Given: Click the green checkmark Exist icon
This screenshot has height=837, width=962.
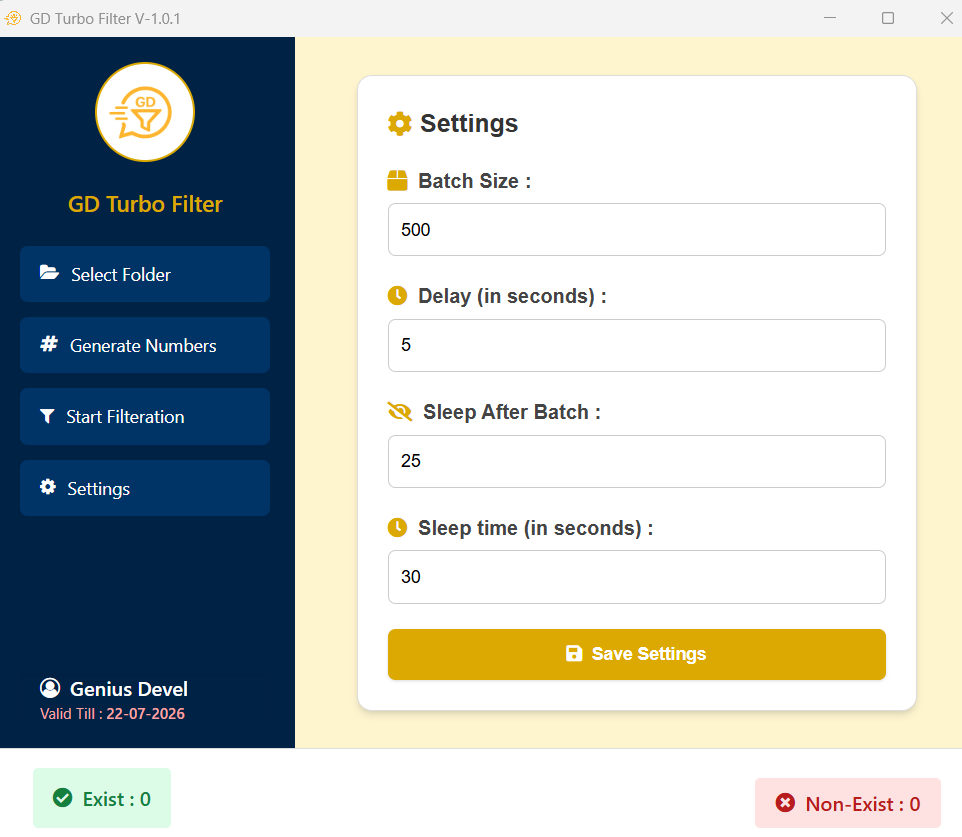Looking at the screenshot, I should pos(62,798).
